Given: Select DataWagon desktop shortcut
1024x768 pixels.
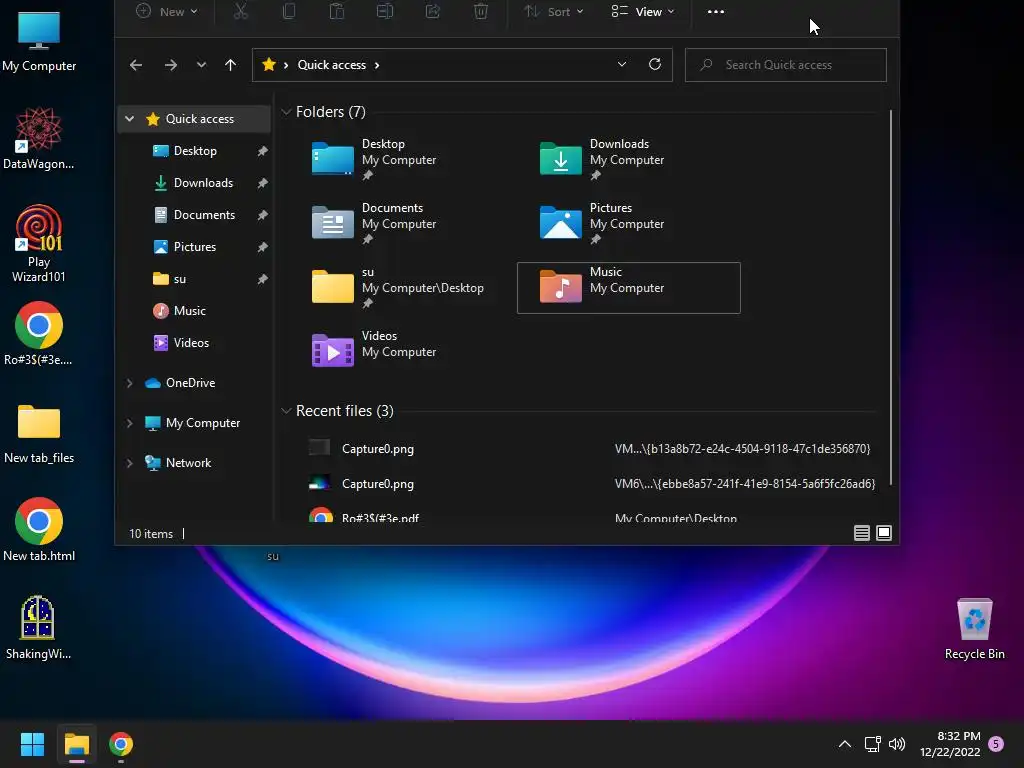Looking at the screenshot, I should tap(39, 138).
